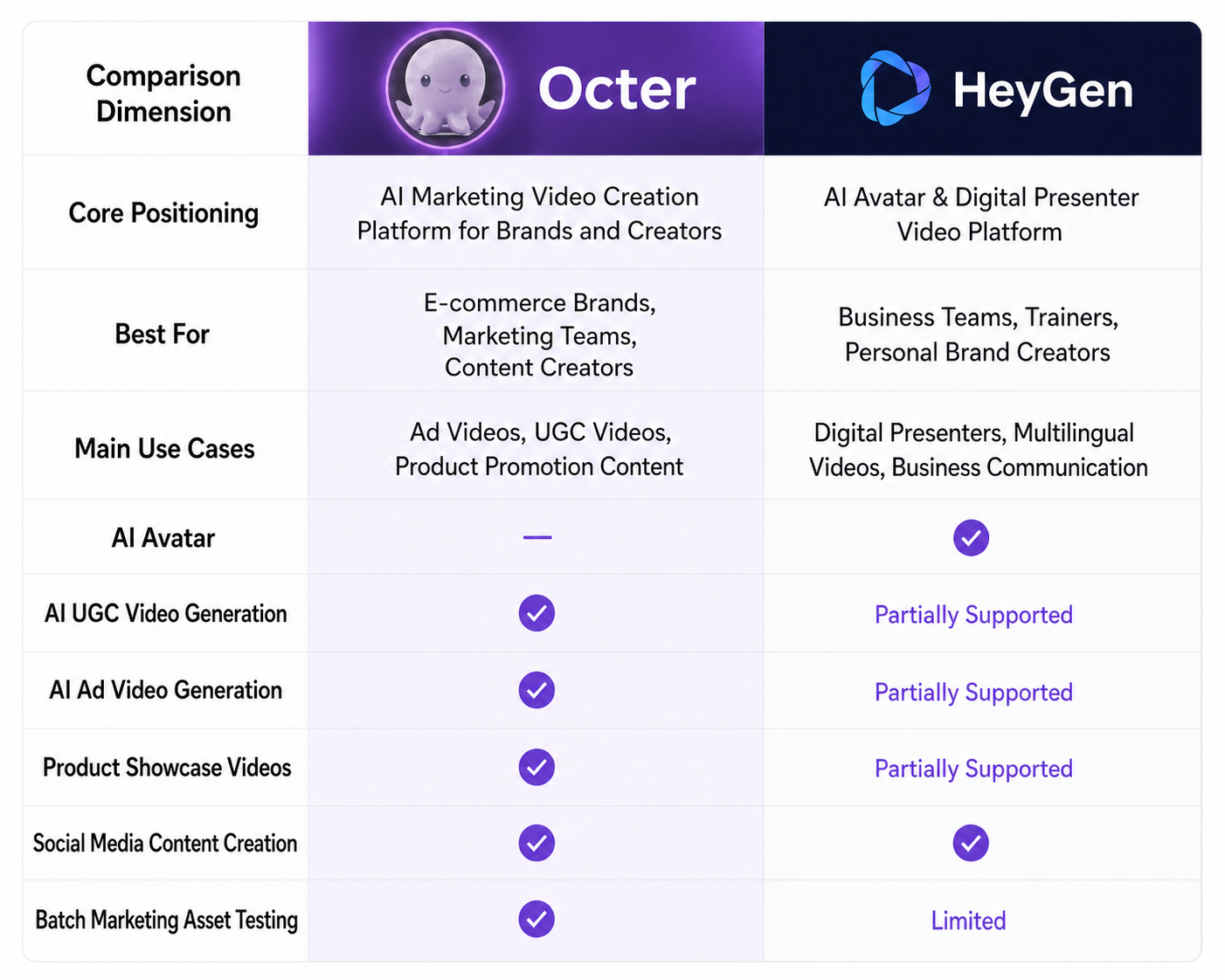The height and width of the screenshot is (980, 1225).
Task: Click the Octer octopus mascot logo
Action: tap(446, 88)
